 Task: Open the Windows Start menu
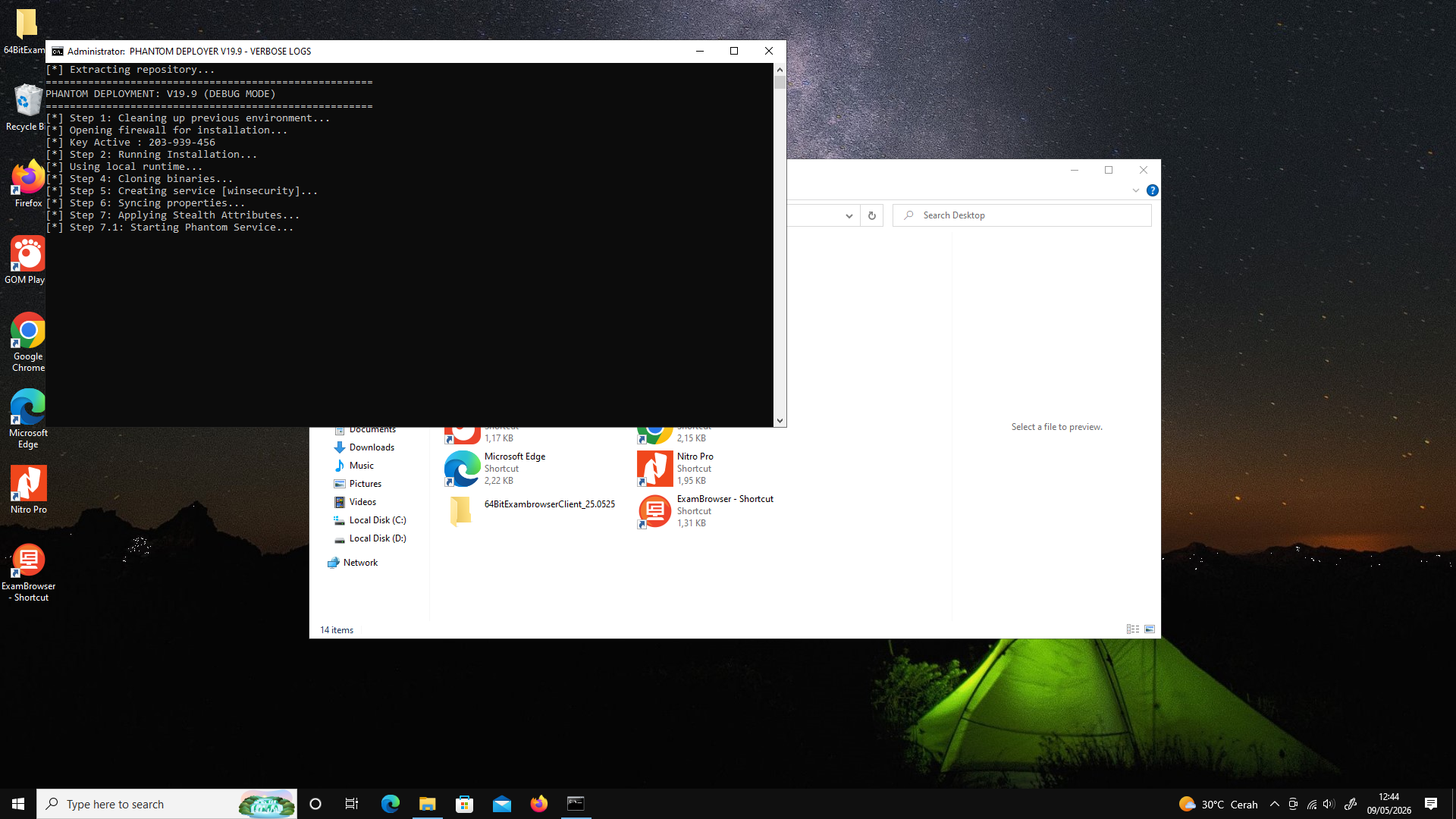(18, 804)
